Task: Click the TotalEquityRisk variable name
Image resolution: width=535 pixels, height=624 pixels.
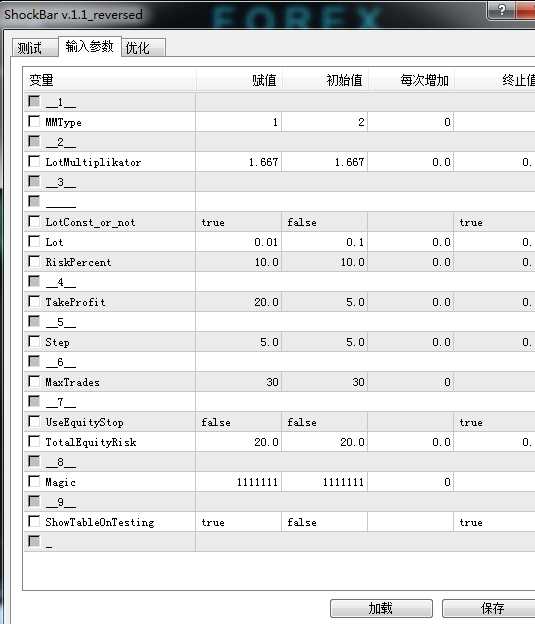Action: coord(91,442)
